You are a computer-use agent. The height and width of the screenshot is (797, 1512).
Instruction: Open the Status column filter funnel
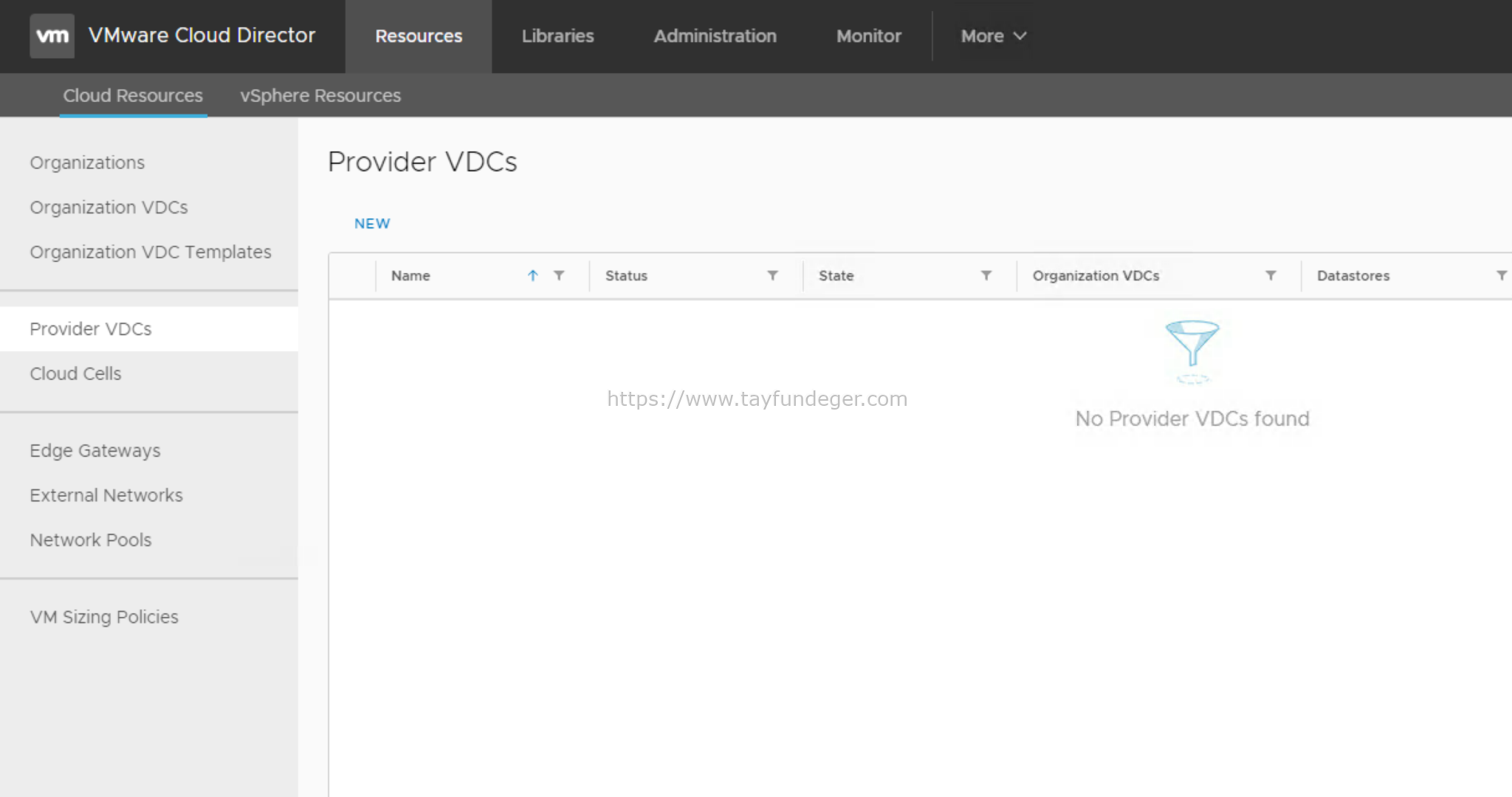tap(772, 275)
